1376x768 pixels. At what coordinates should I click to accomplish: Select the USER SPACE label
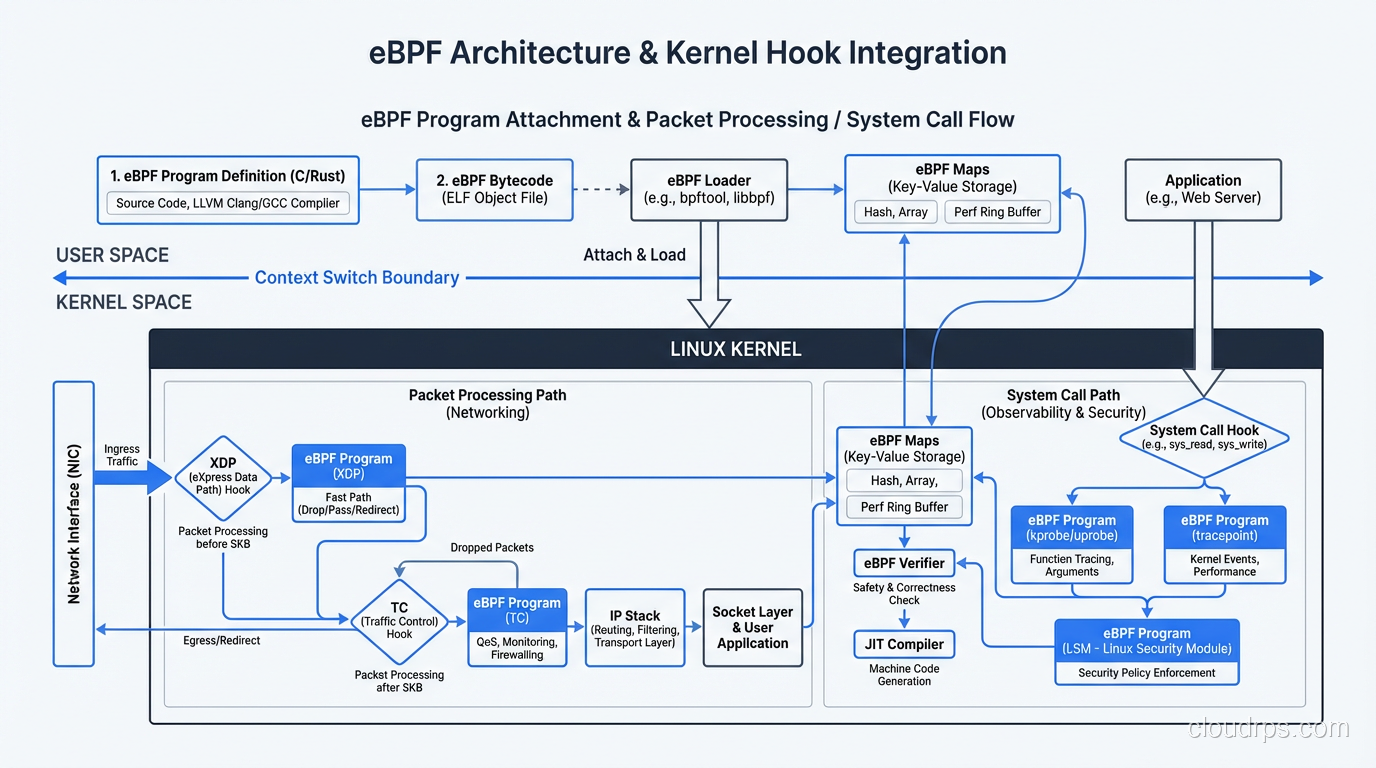[x=112, y=255]
